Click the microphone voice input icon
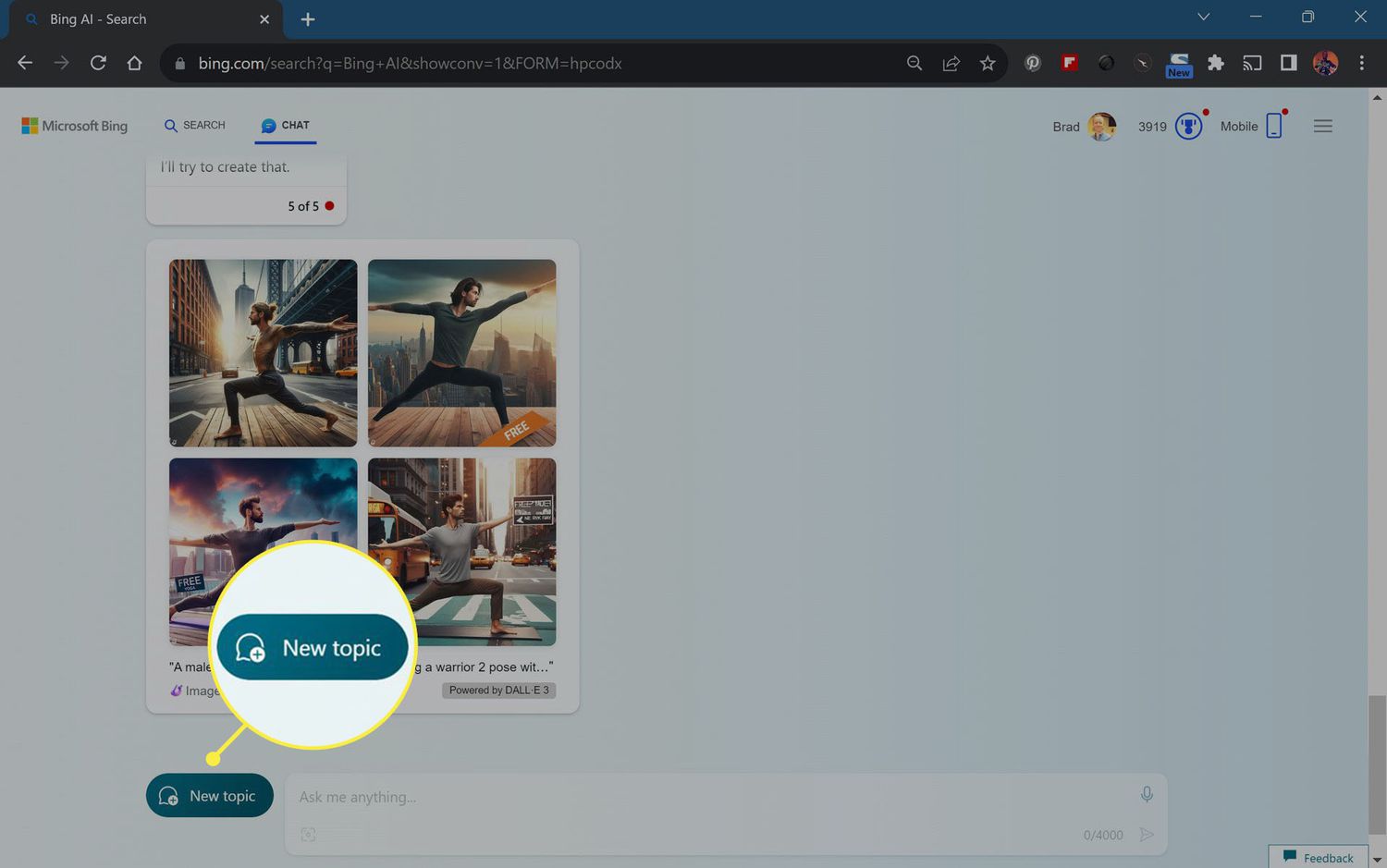 [x=1147, y=794]
